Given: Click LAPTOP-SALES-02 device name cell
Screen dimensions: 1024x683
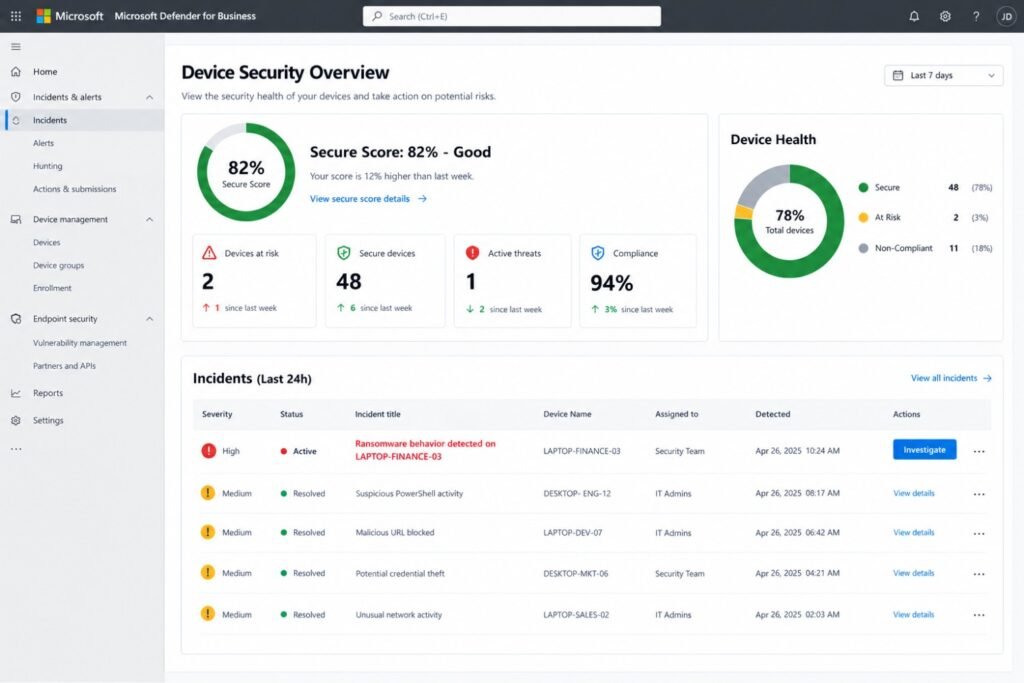Looking at the screenshot, I should [576, 614].
